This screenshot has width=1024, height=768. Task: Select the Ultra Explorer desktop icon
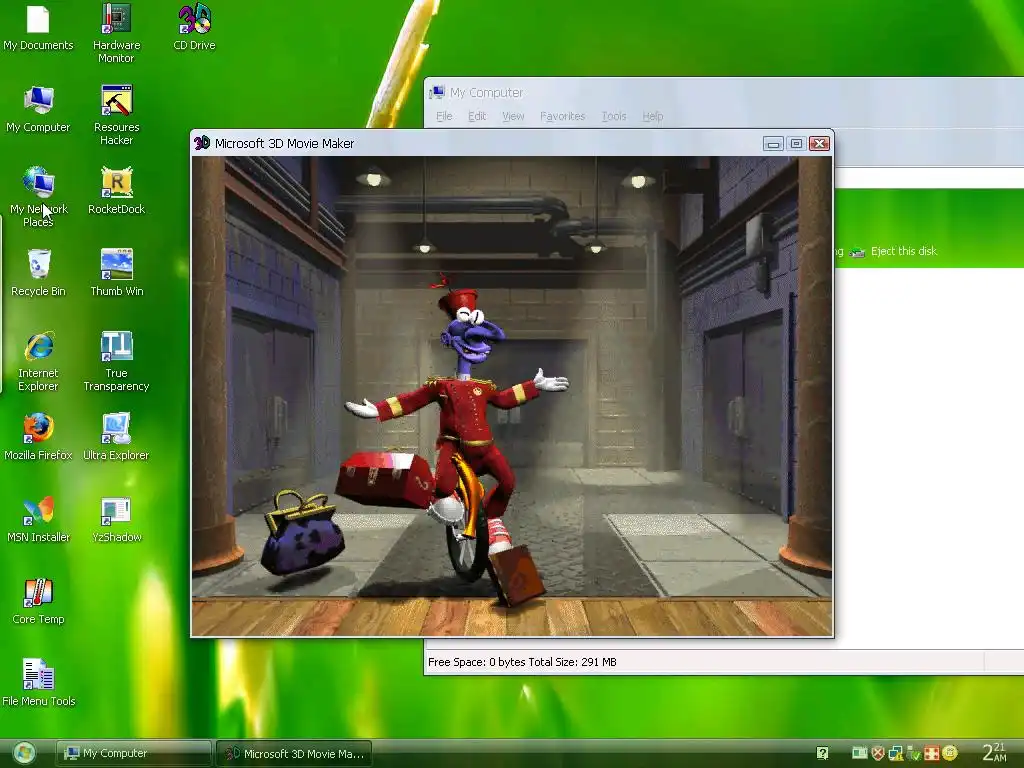point(116,437)
